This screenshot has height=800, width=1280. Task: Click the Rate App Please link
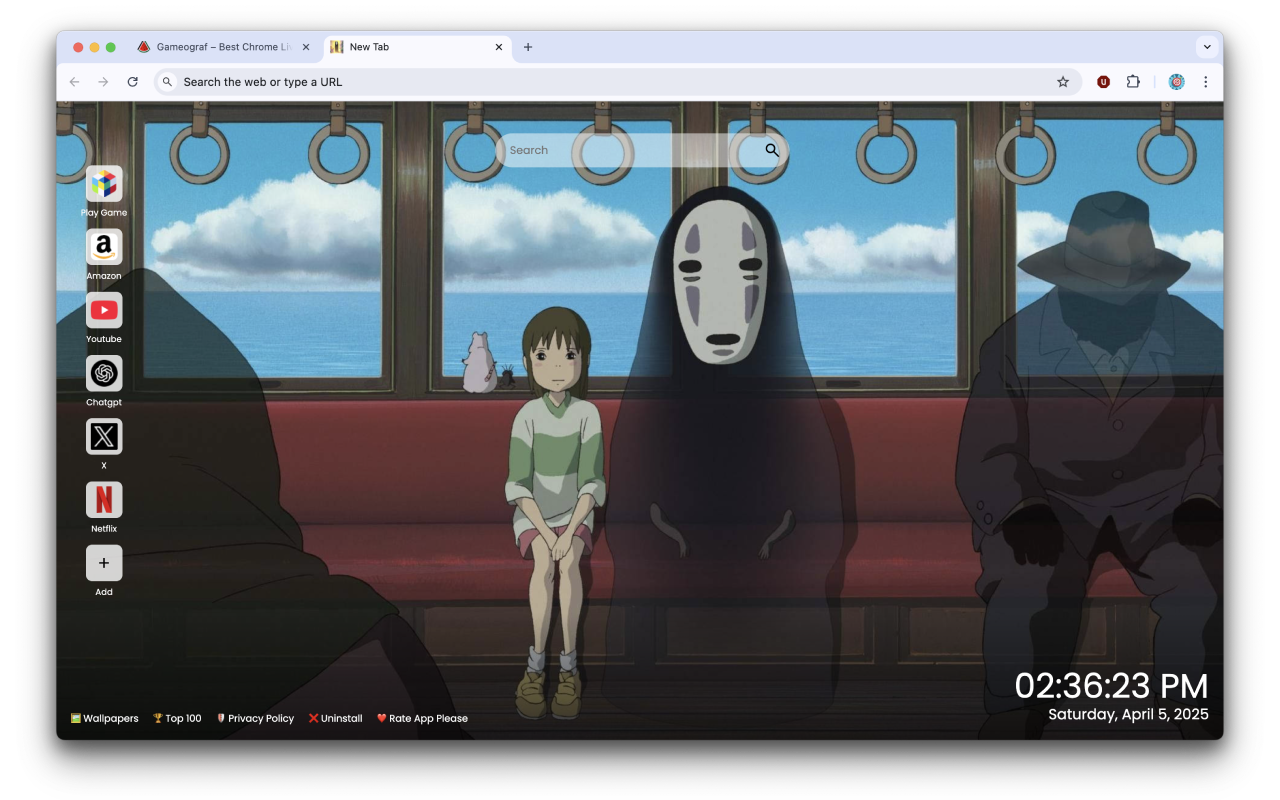422,718
